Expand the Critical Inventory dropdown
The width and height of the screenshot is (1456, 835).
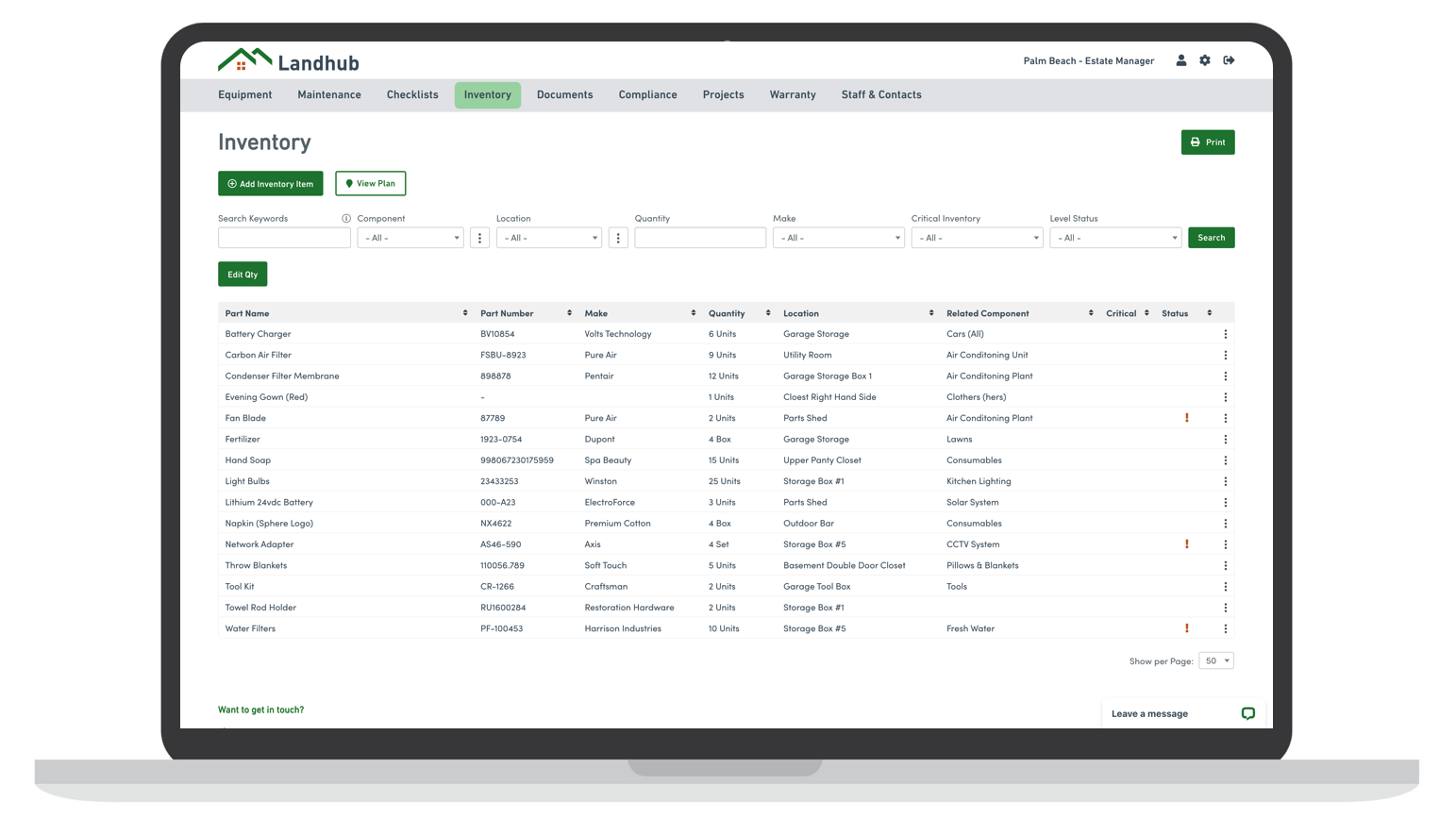[977, 239]
